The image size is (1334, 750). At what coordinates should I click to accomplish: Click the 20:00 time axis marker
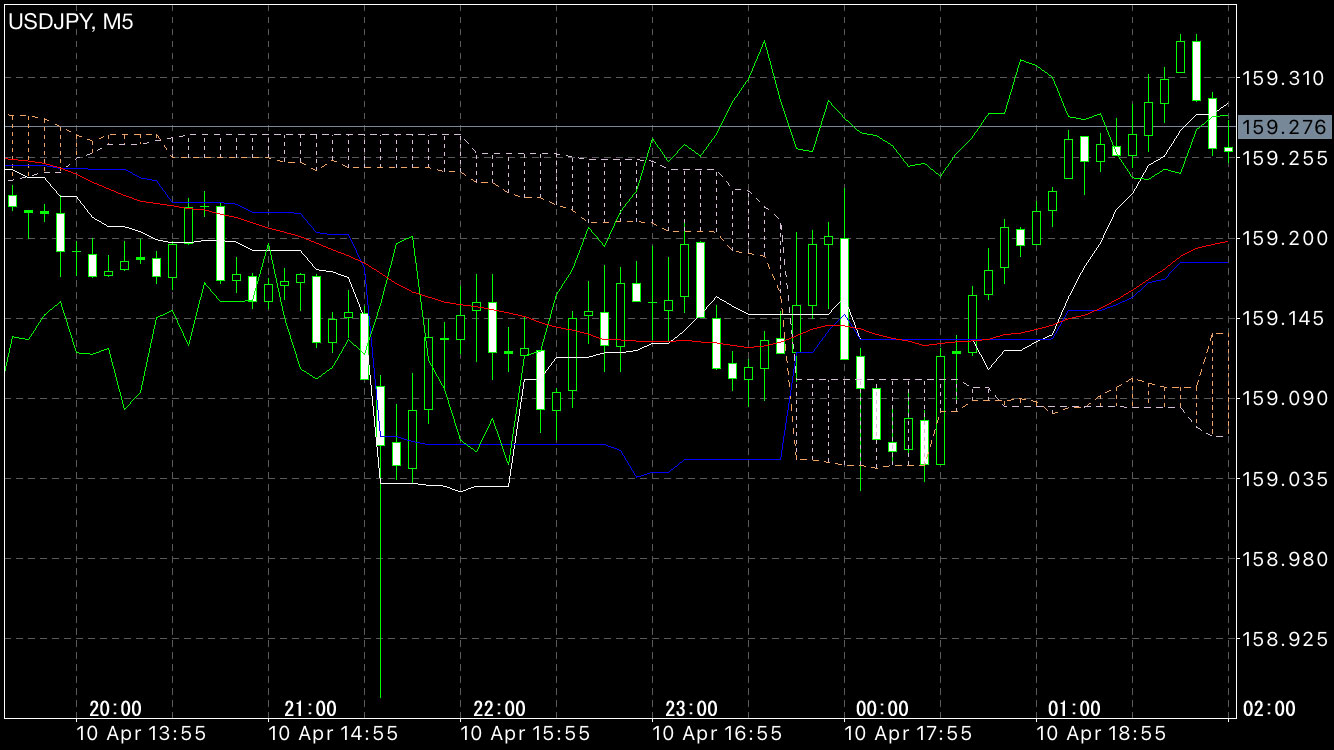pos(115,709)
